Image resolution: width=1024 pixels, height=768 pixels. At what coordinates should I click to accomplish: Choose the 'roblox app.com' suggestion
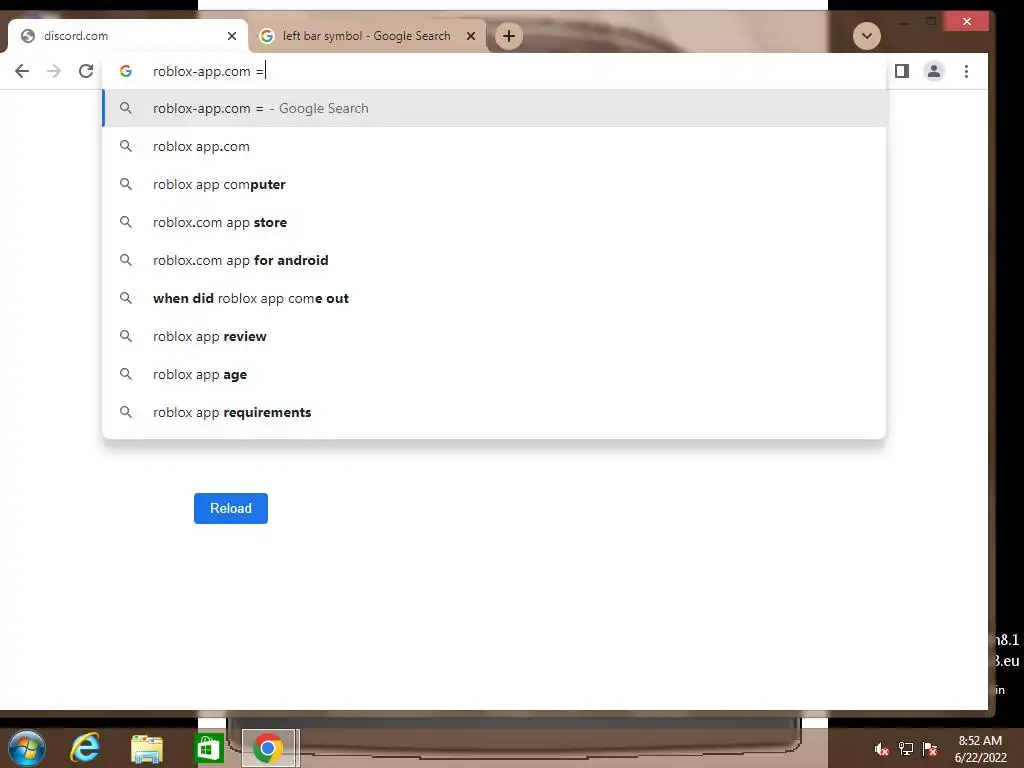tap(494, 146)
